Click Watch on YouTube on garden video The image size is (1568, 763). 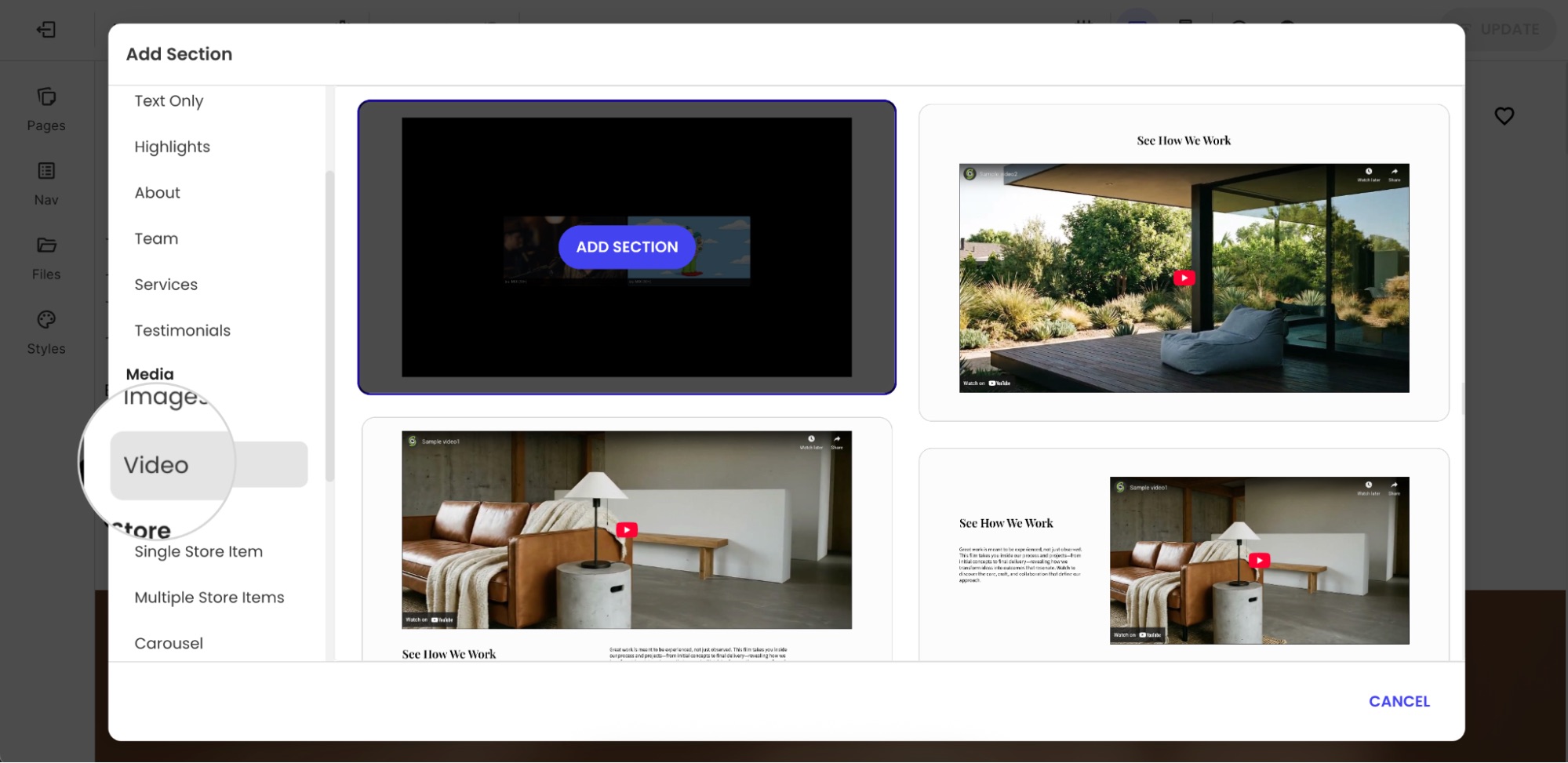coord(987,383)
